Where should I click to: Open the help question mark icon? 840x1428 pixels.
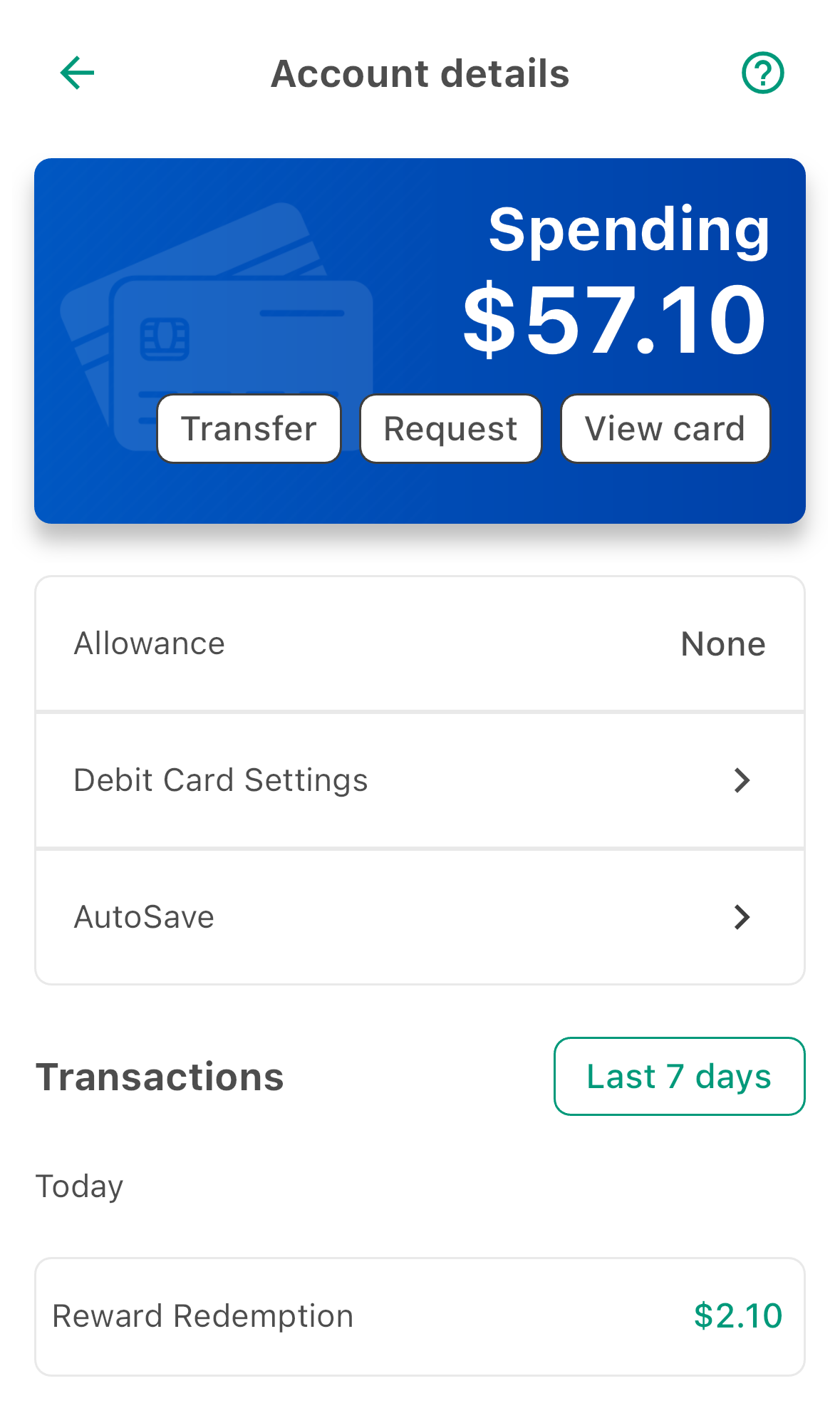tap(762, 73)
